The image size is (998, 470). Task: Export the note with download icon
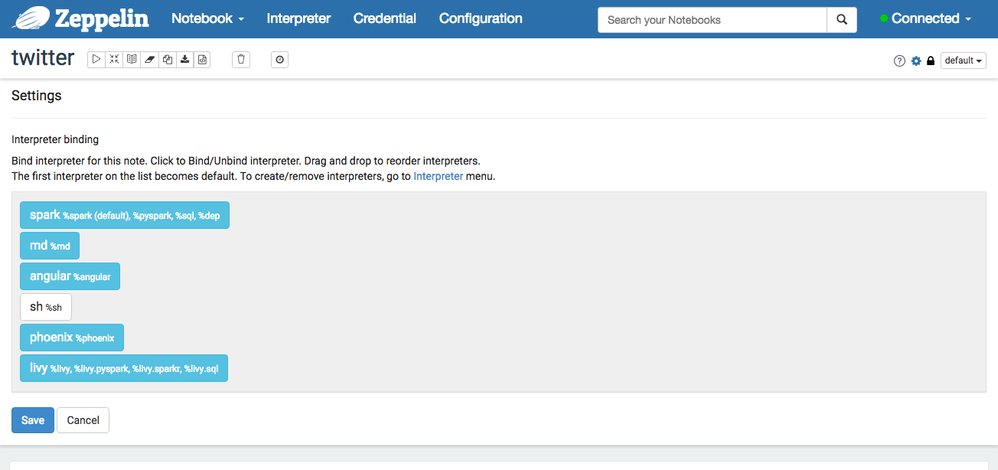click(x=185, y=59)
